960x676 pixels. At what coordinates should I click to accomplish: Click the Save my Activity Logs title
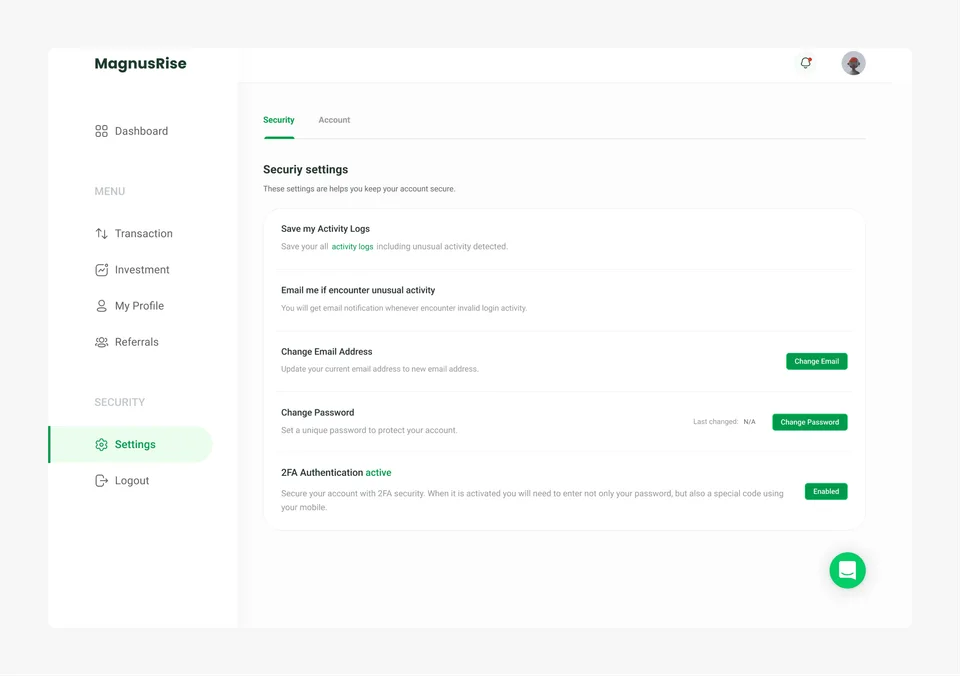[325, 228]
